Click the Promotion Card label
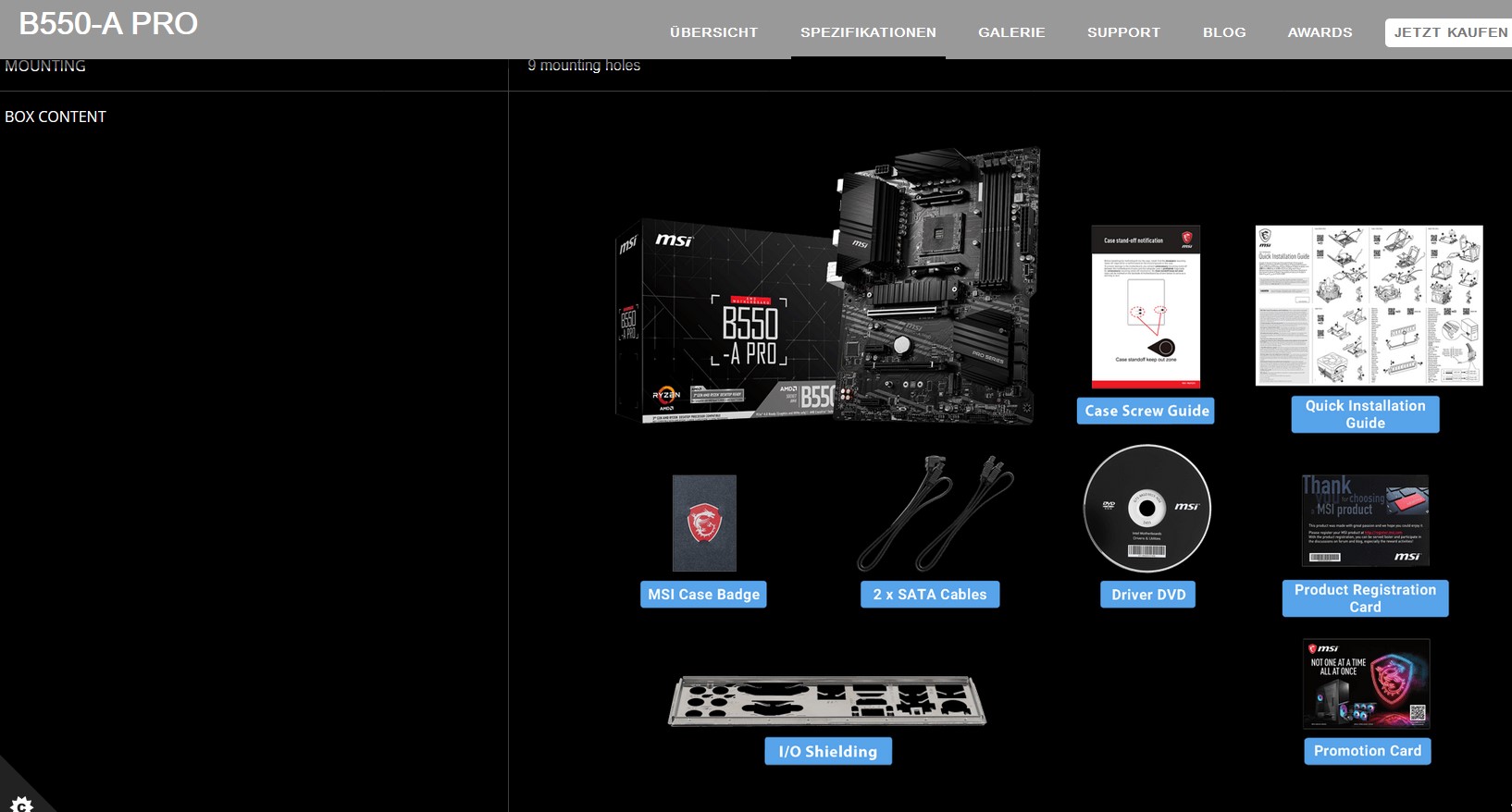 (x=1368, y=751)
